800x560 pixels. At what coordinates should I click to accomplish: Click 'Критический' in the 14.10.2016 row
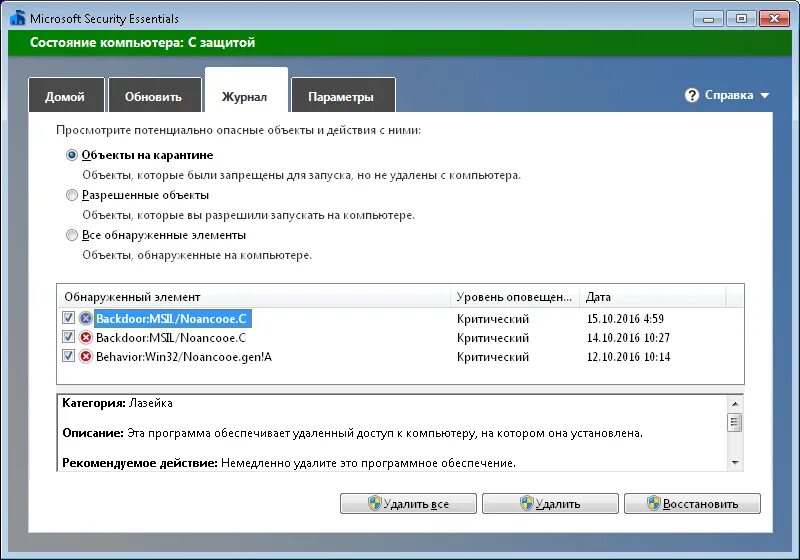coord(493,338)
